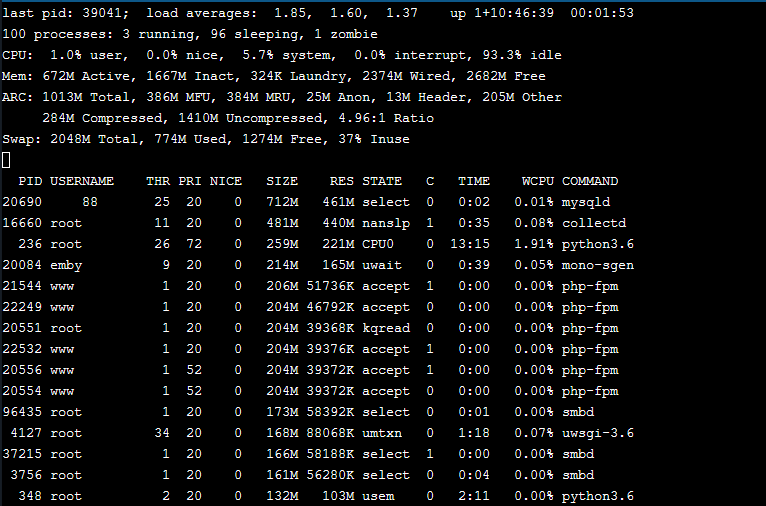766x506 pixels.
Task: Click PID 348 of python3.6
Action: (30, 496)
